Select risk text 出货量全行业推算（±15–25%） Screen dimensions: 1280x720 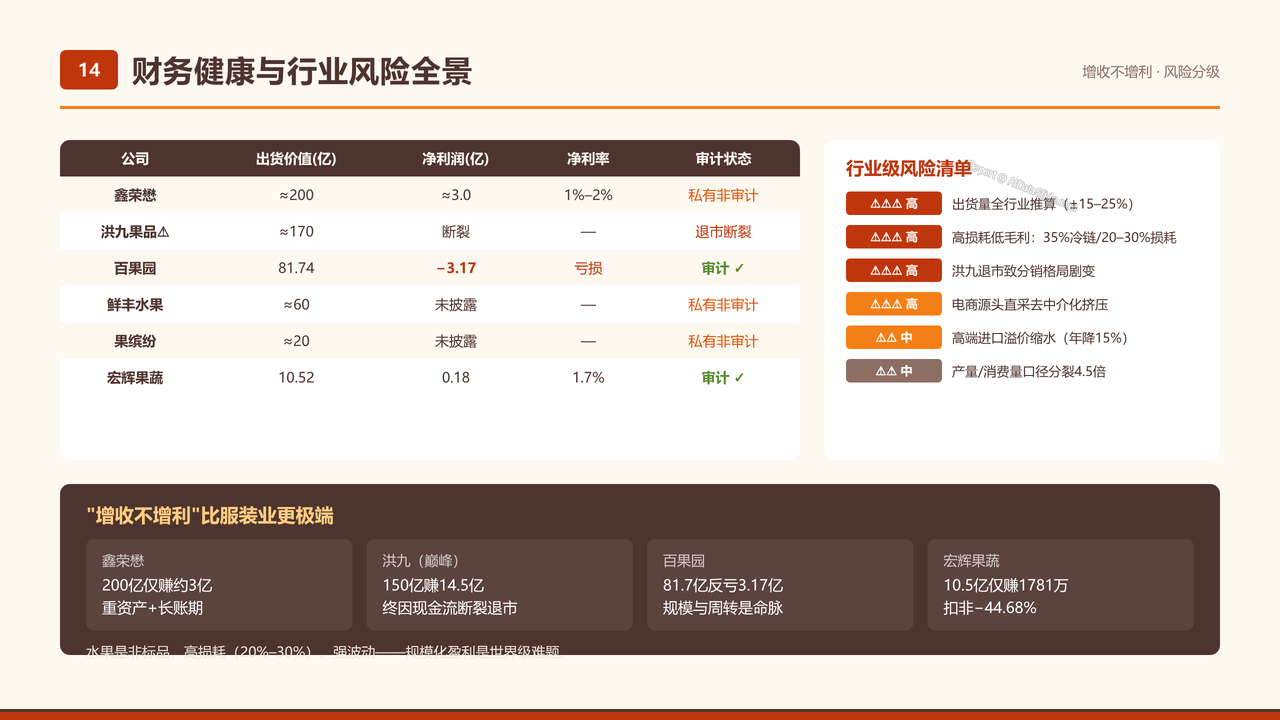click(1042, 204)
